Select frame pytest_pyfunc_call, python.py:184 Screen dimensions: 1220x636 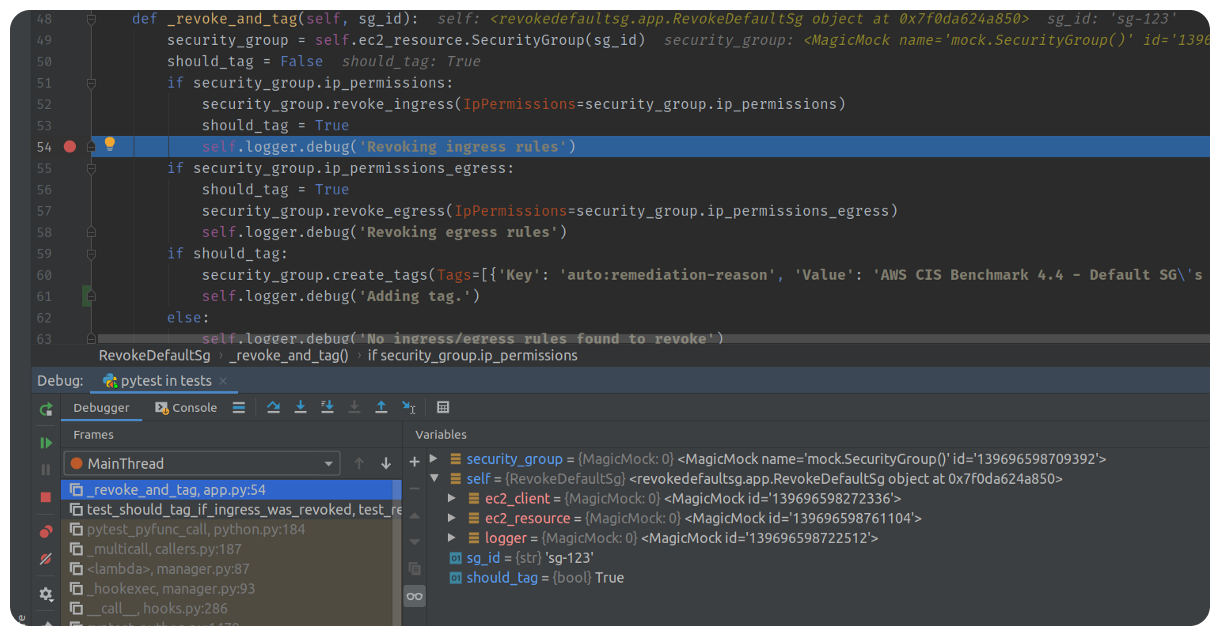(x=231, y=529)
